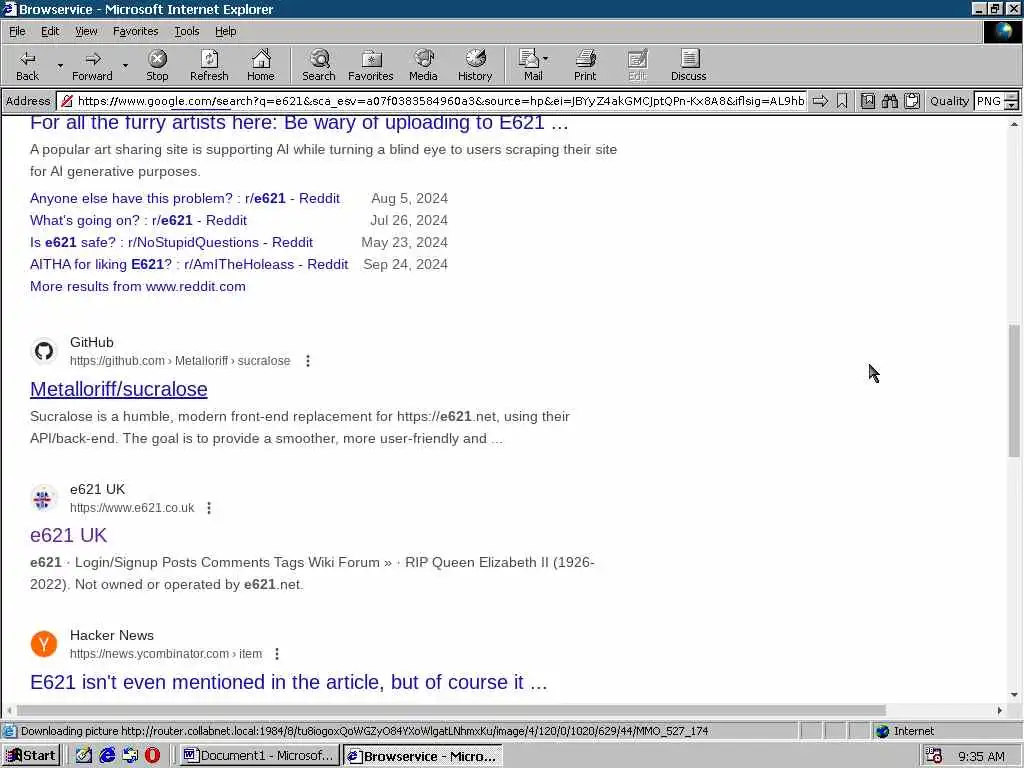Open the Favorites menu

135,31
